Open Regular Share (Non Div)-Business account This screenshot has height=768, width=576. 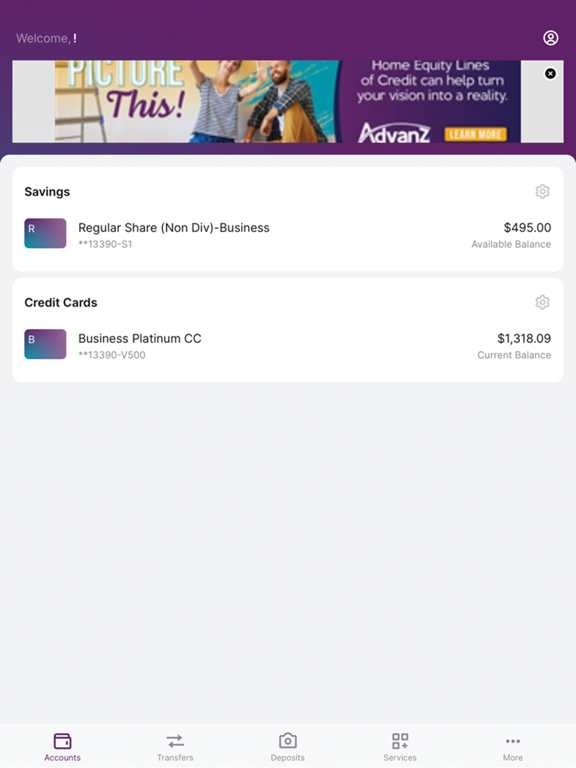[288, 234]
